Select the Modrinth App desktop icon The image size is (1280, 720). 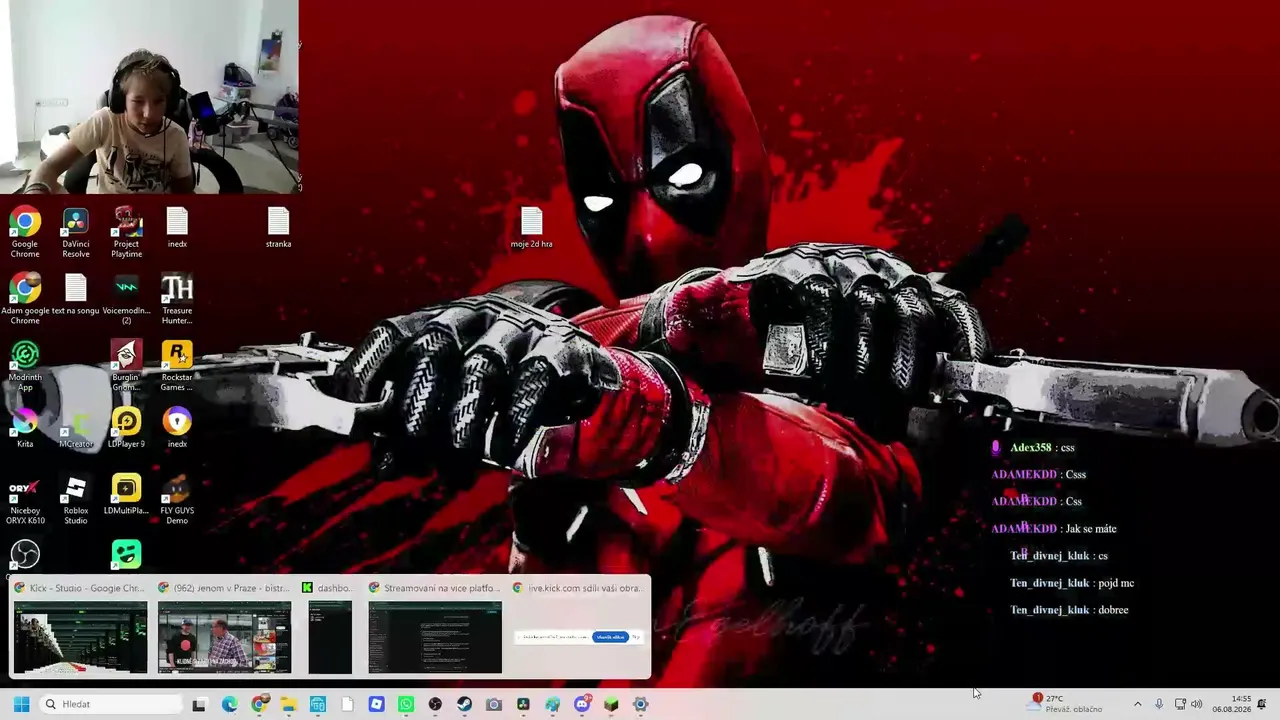(25, 366)
